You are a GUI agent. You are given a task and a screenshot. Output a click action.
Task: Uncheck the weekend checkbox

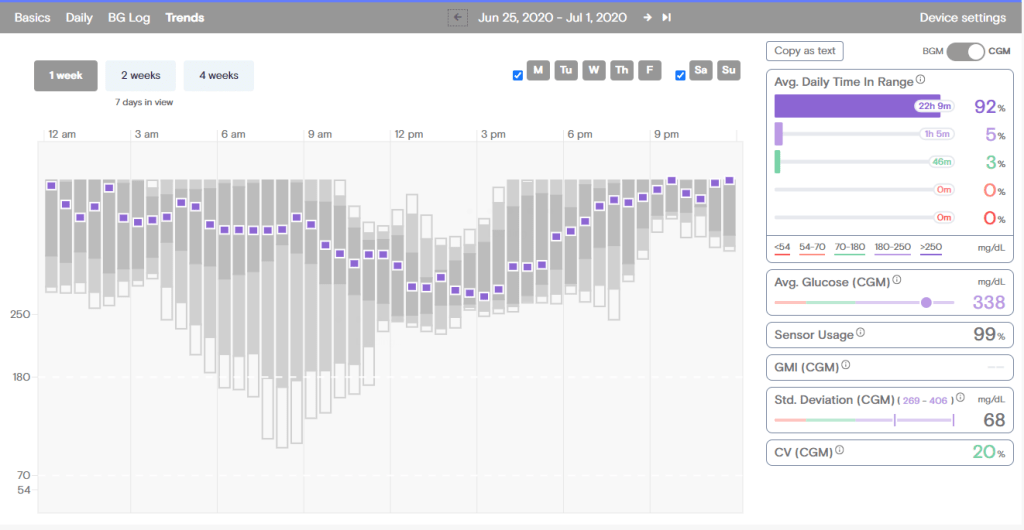(681, 75)
